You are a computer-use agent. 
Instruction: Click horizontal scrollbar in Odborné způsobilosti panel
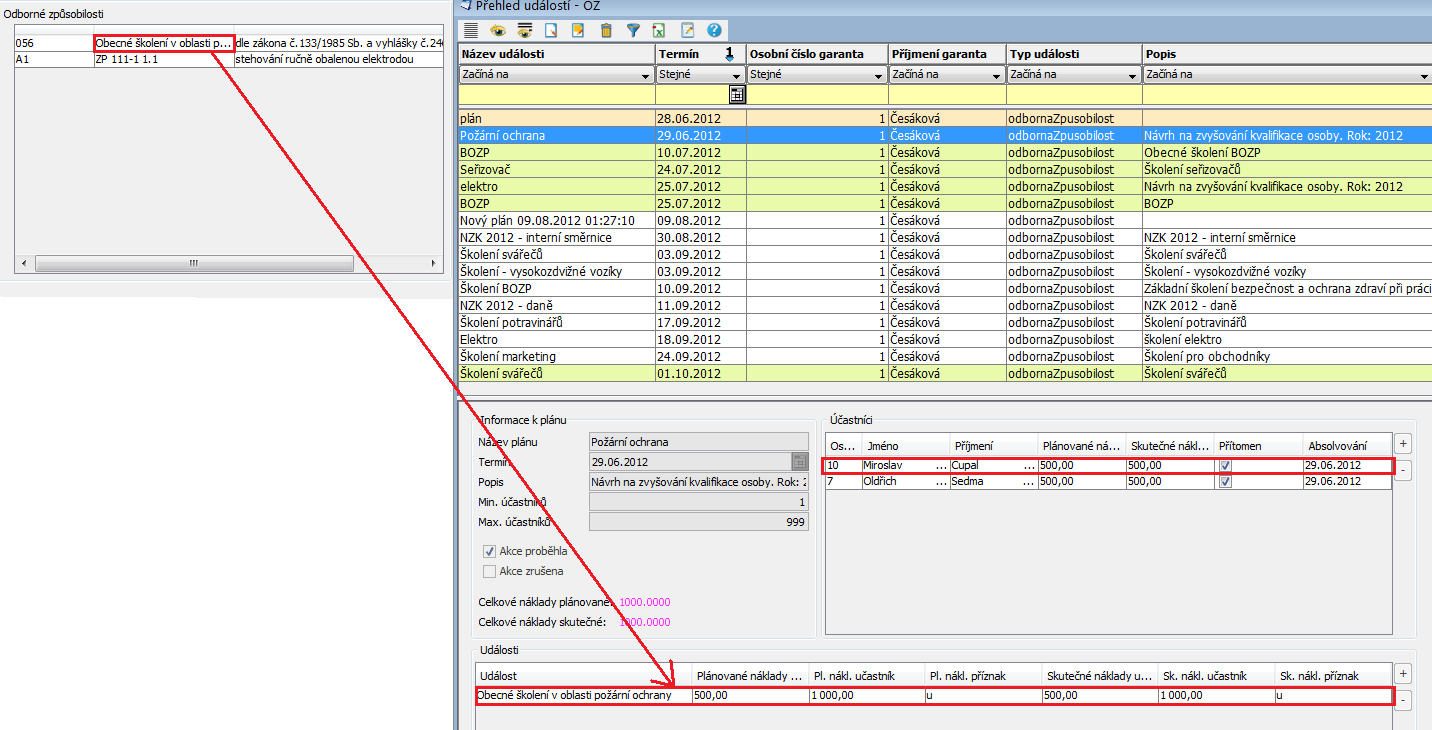click(193, 263)
